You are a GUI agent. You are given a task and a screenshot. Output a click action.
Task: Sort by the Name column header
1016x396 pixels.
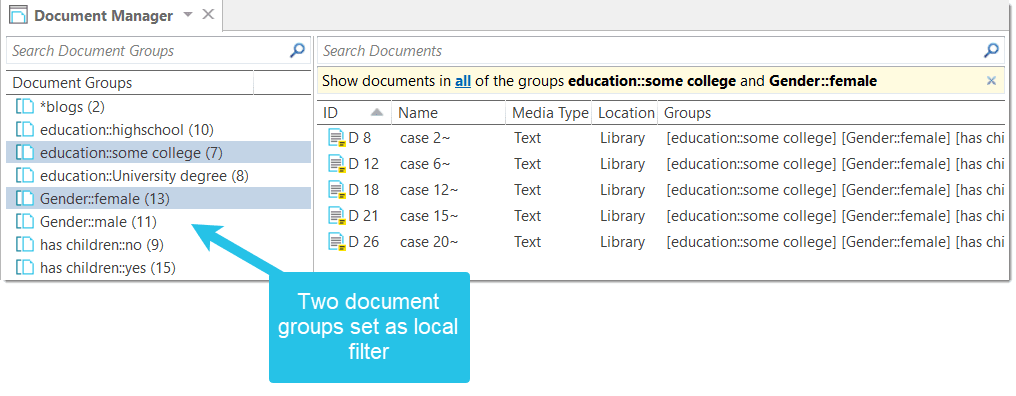point(448,113)
